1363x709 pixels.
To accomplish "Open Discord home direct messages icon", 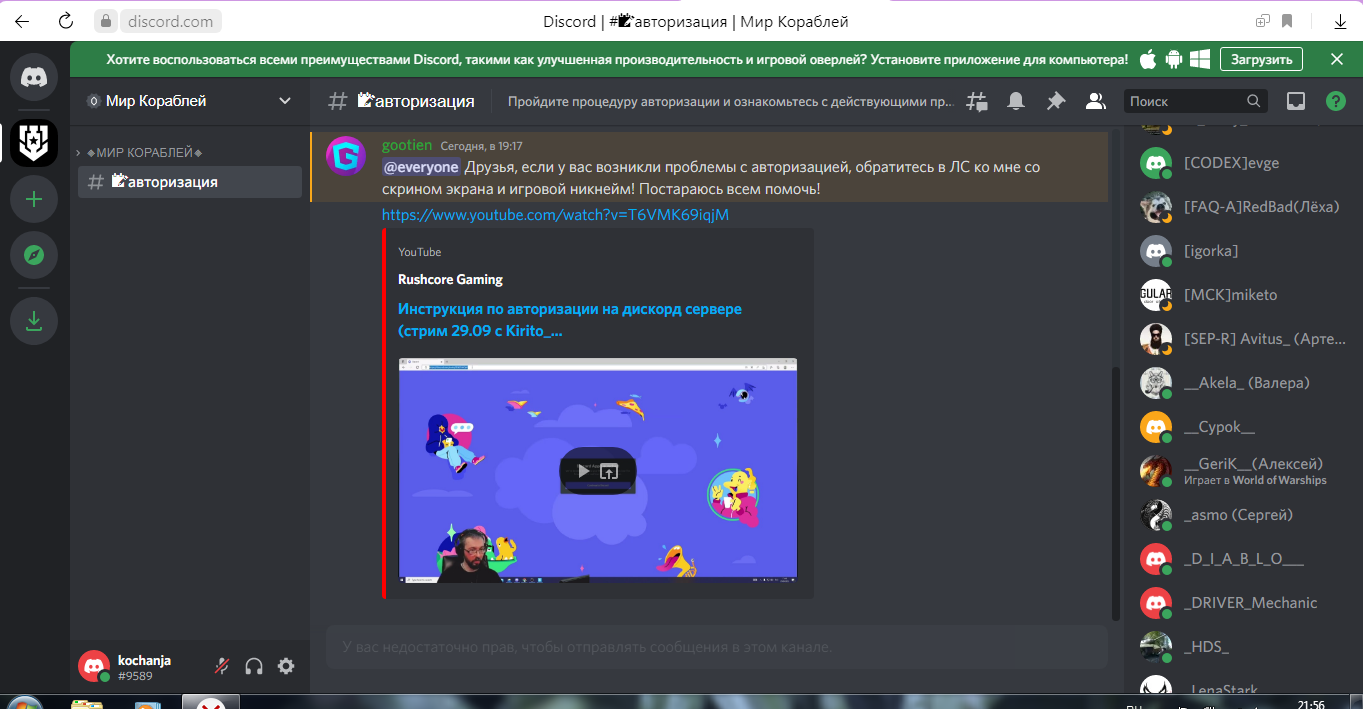I will pos(34,77).
